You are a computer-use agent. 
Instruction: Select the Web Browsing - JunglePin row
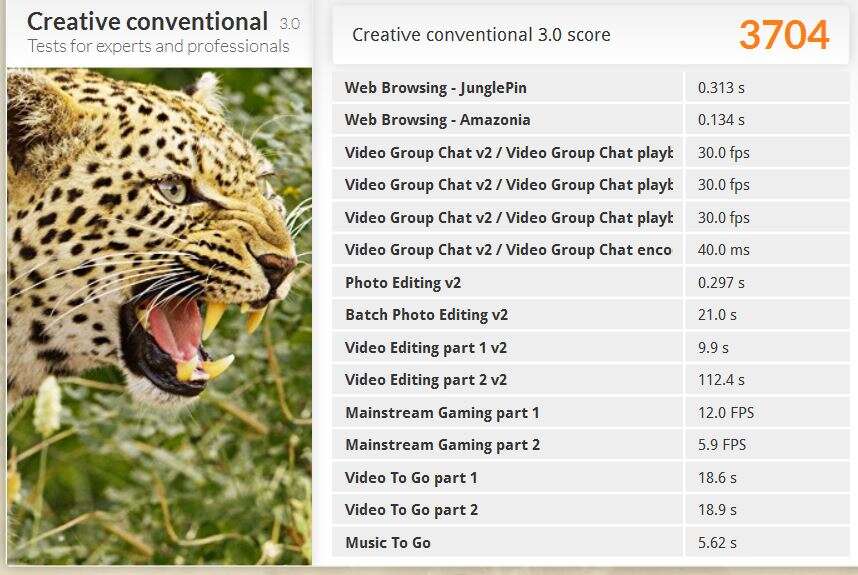tap(435, 88)
